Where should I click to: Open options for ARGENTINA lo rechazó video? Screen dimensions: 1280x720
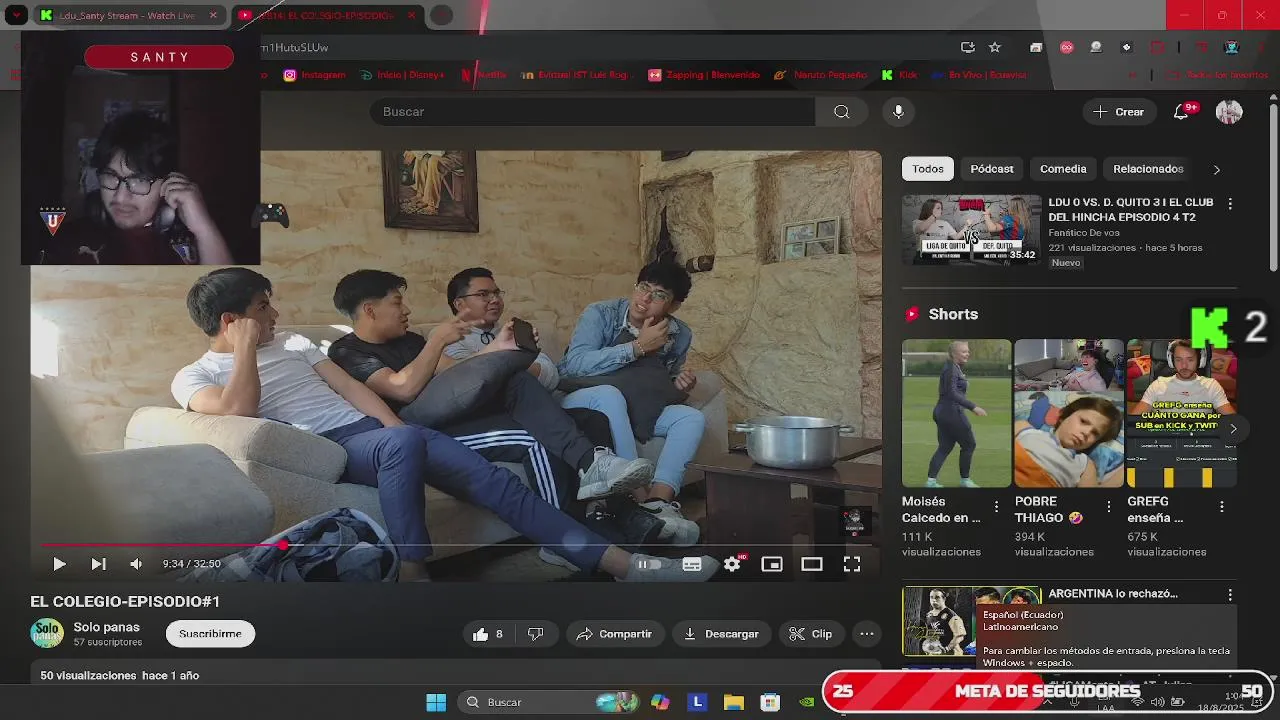tap(1230, 594)
